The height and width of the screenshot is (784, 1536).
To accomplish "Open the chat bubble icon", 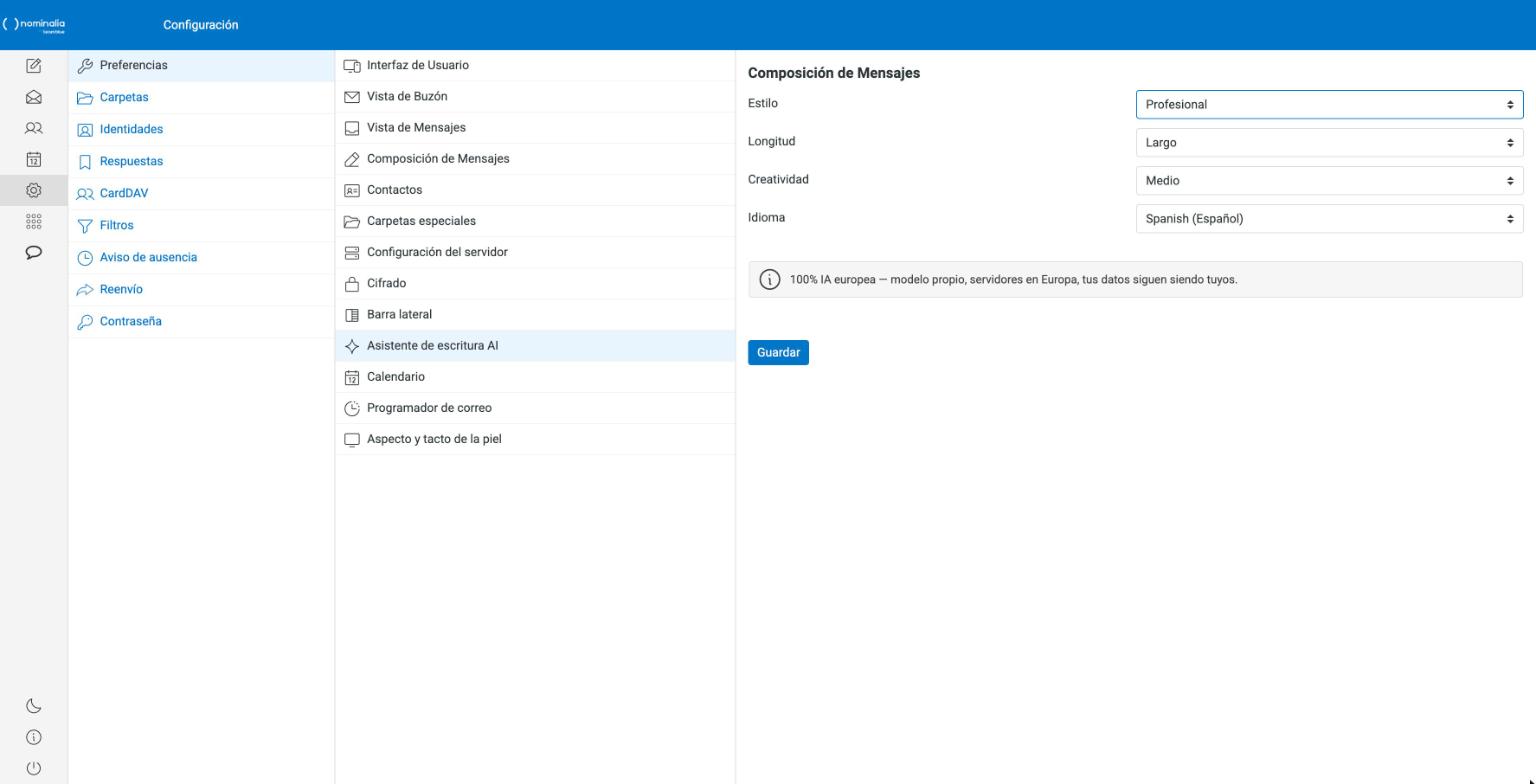I will (33, 252).
